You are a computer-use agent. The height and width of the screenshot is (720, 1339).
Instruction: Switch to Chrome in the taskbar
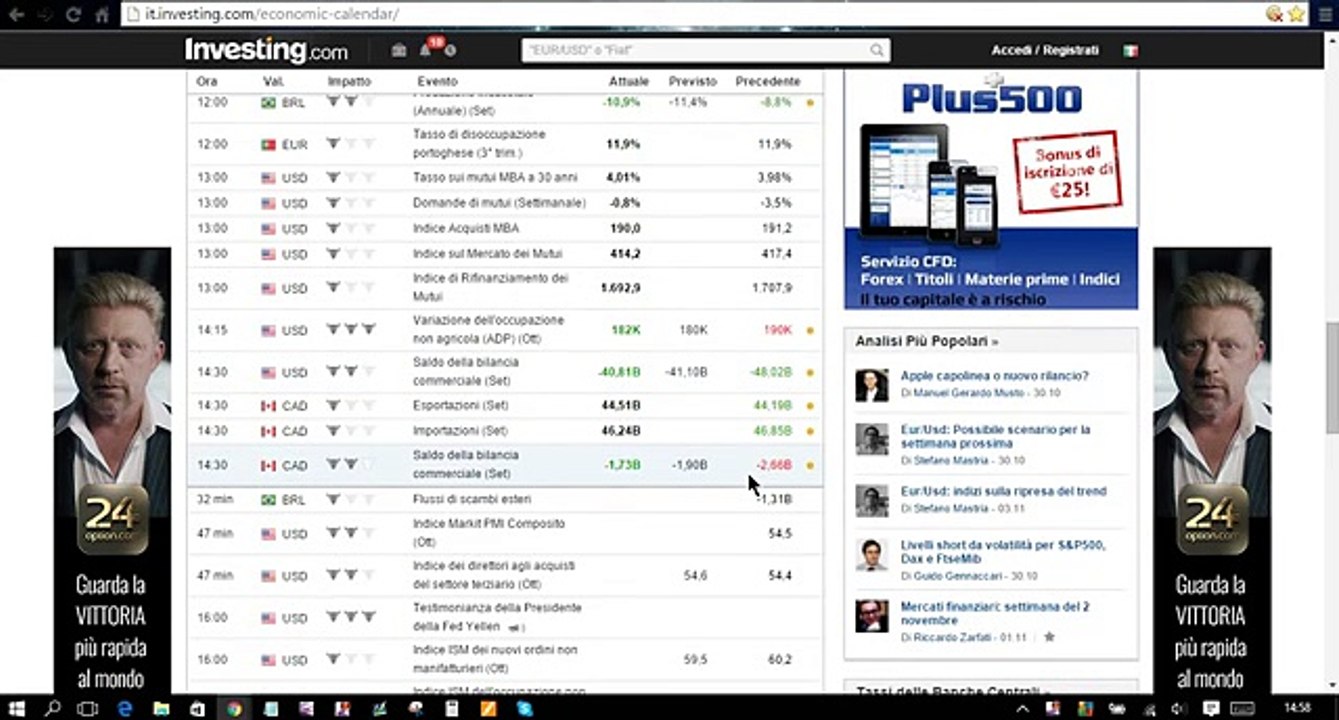pyautogui.click(x=233, y=707)
